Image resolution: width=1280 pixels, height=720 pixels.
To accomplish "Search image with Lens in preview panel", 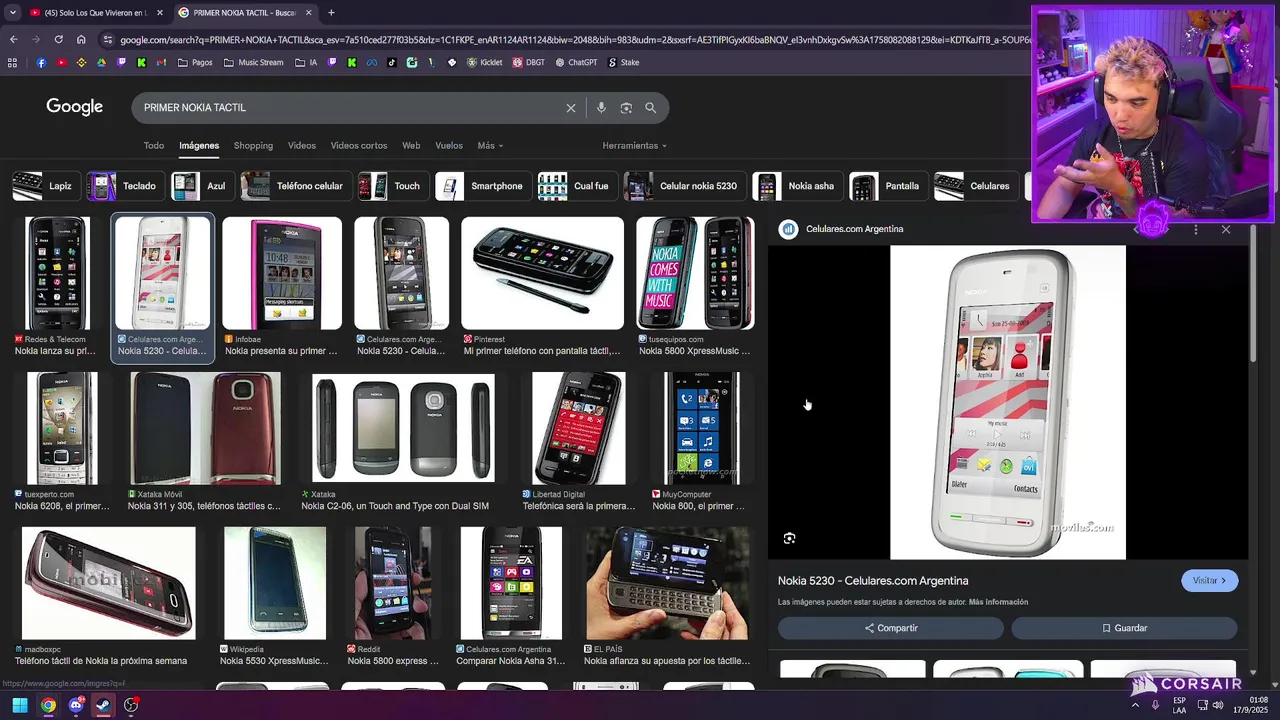I will coord(789,538).
